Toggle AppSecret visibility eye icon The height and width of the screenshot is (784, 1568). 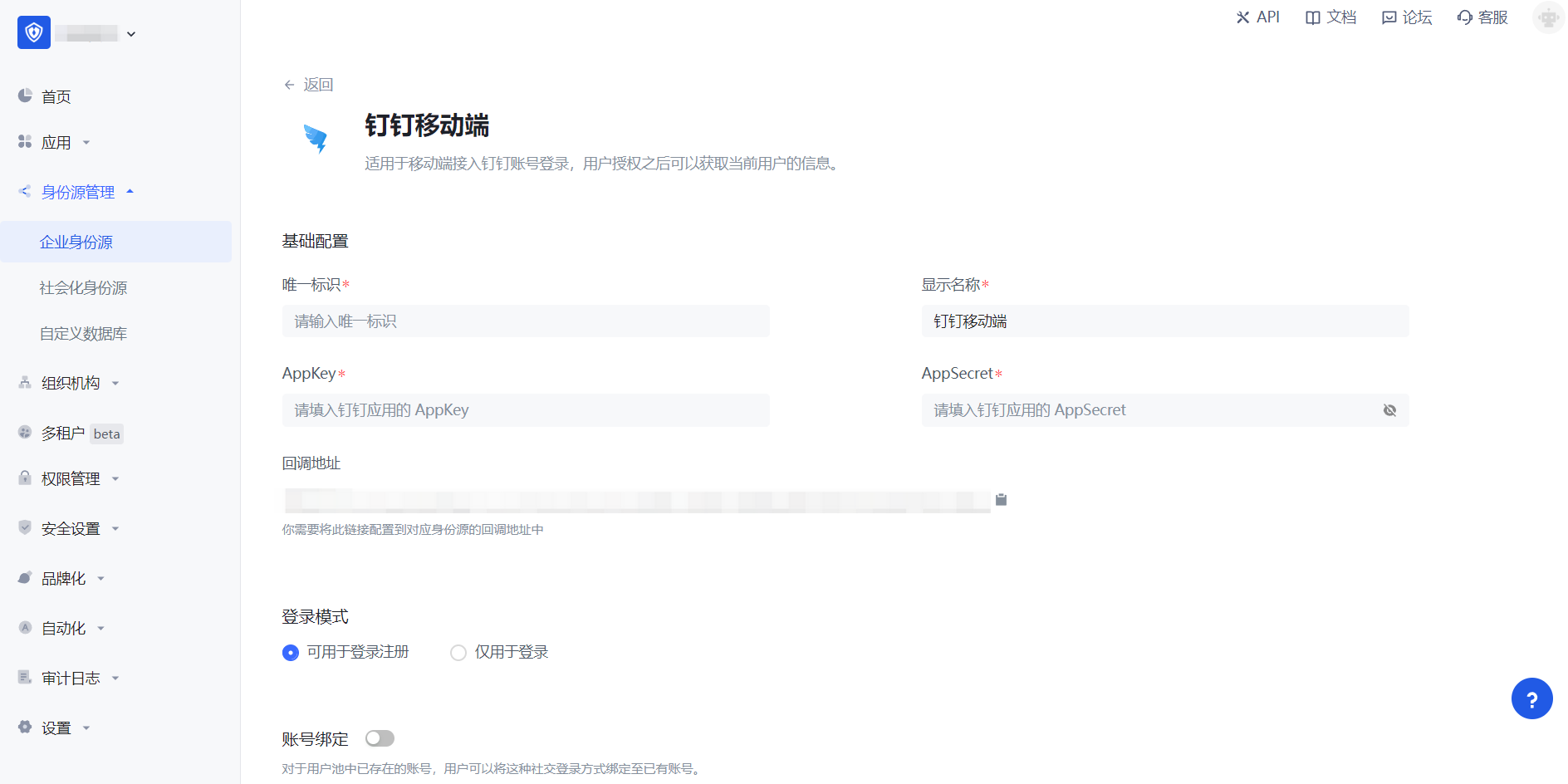click(x=1389, y=410)
